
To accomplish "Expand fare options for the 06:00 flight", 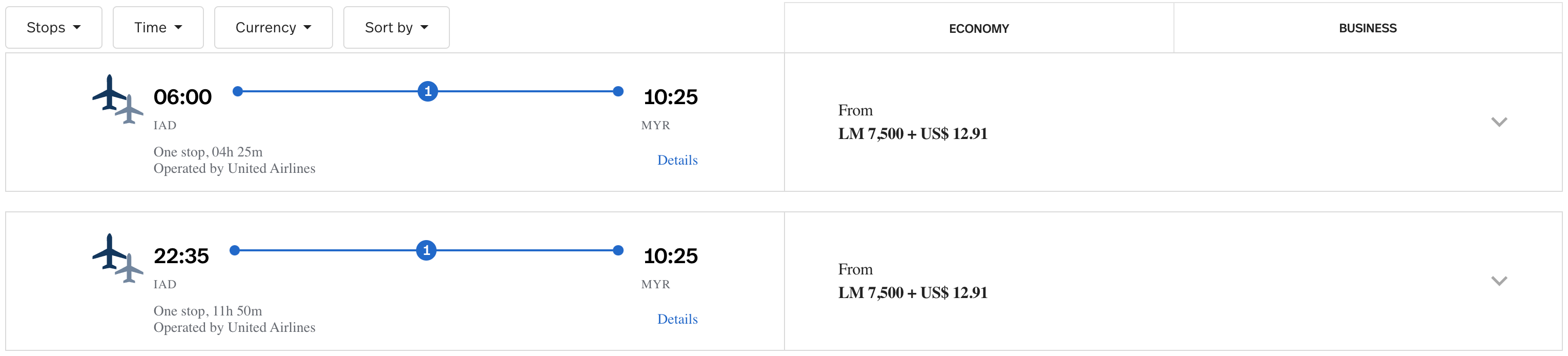I will [1499, 122].
